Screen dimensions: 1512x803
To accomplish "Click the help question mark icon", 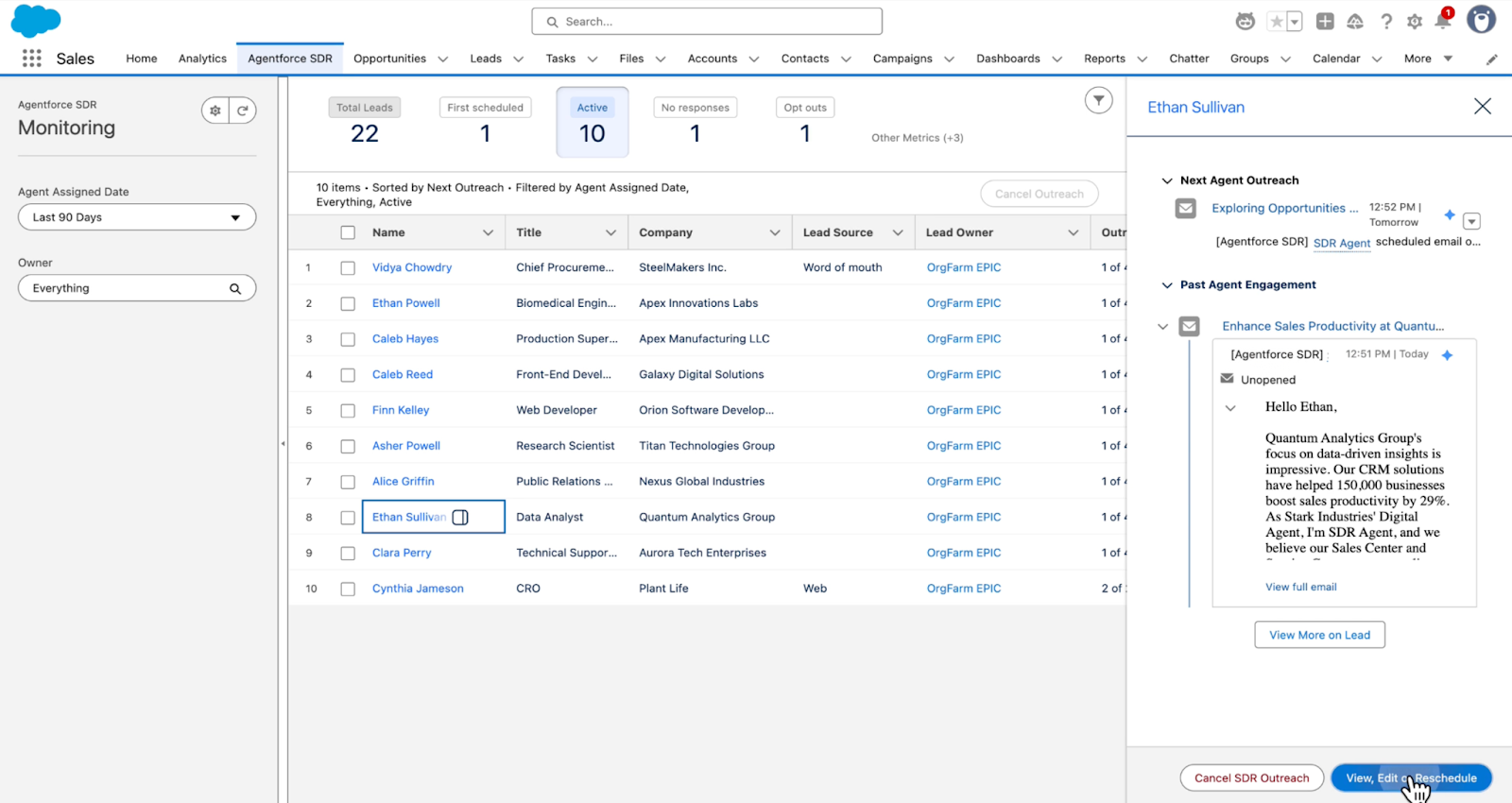I will 1386,21.
